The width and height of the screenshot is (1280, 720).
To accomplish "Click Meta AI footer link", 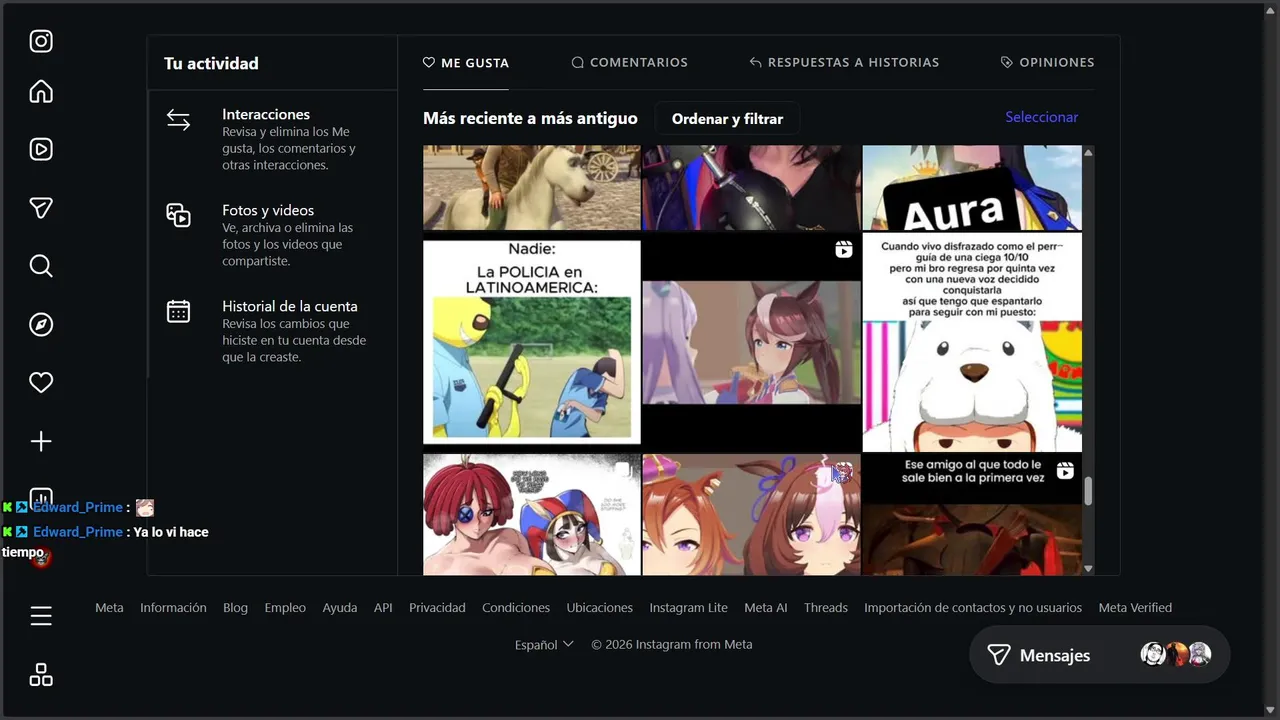I will [x=766, y=607].
